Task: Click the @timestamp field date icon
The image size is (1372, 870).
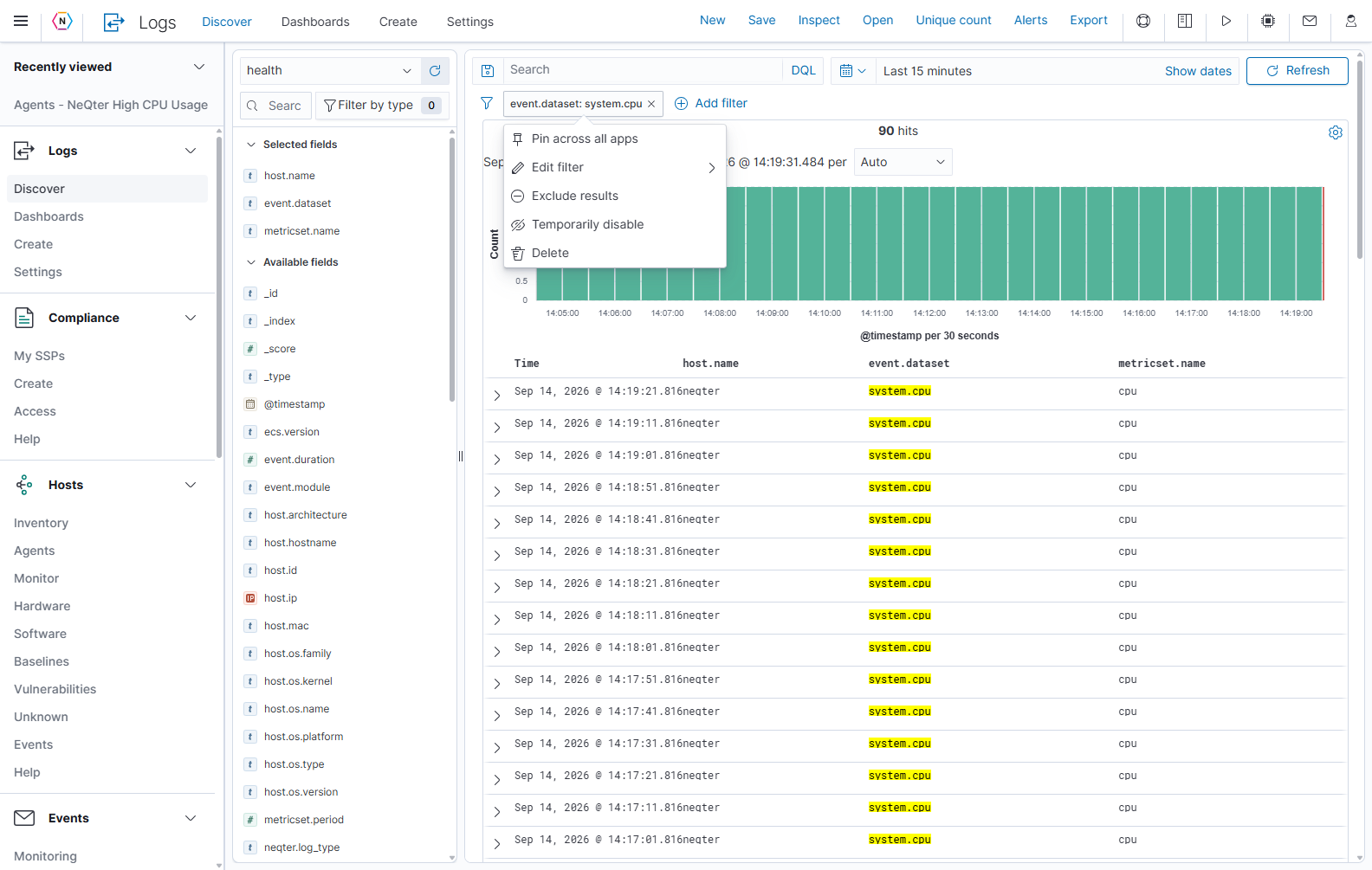Action: coord(250,404)
